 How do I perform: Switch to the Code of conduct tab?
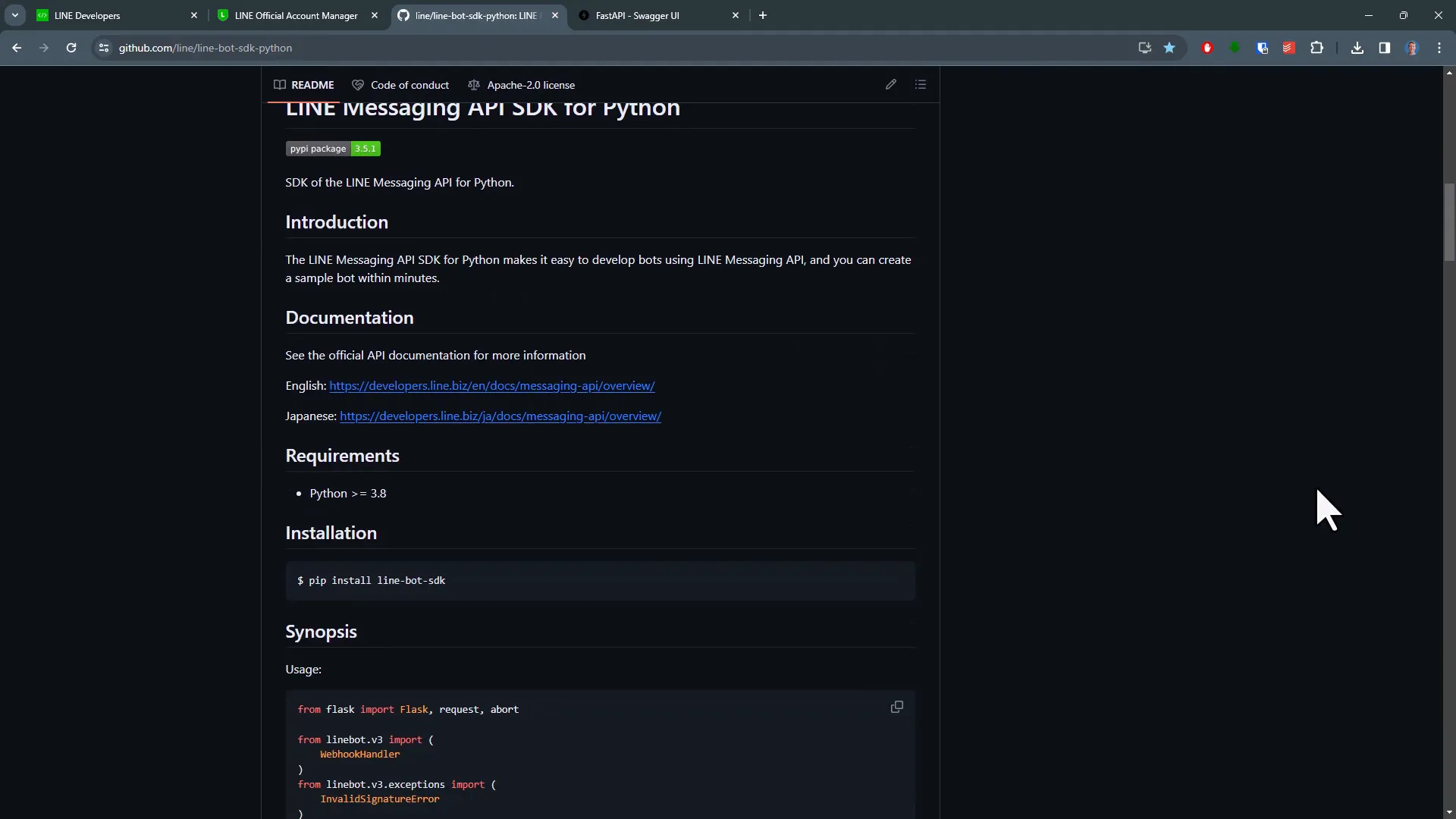[x=400, y=85]
